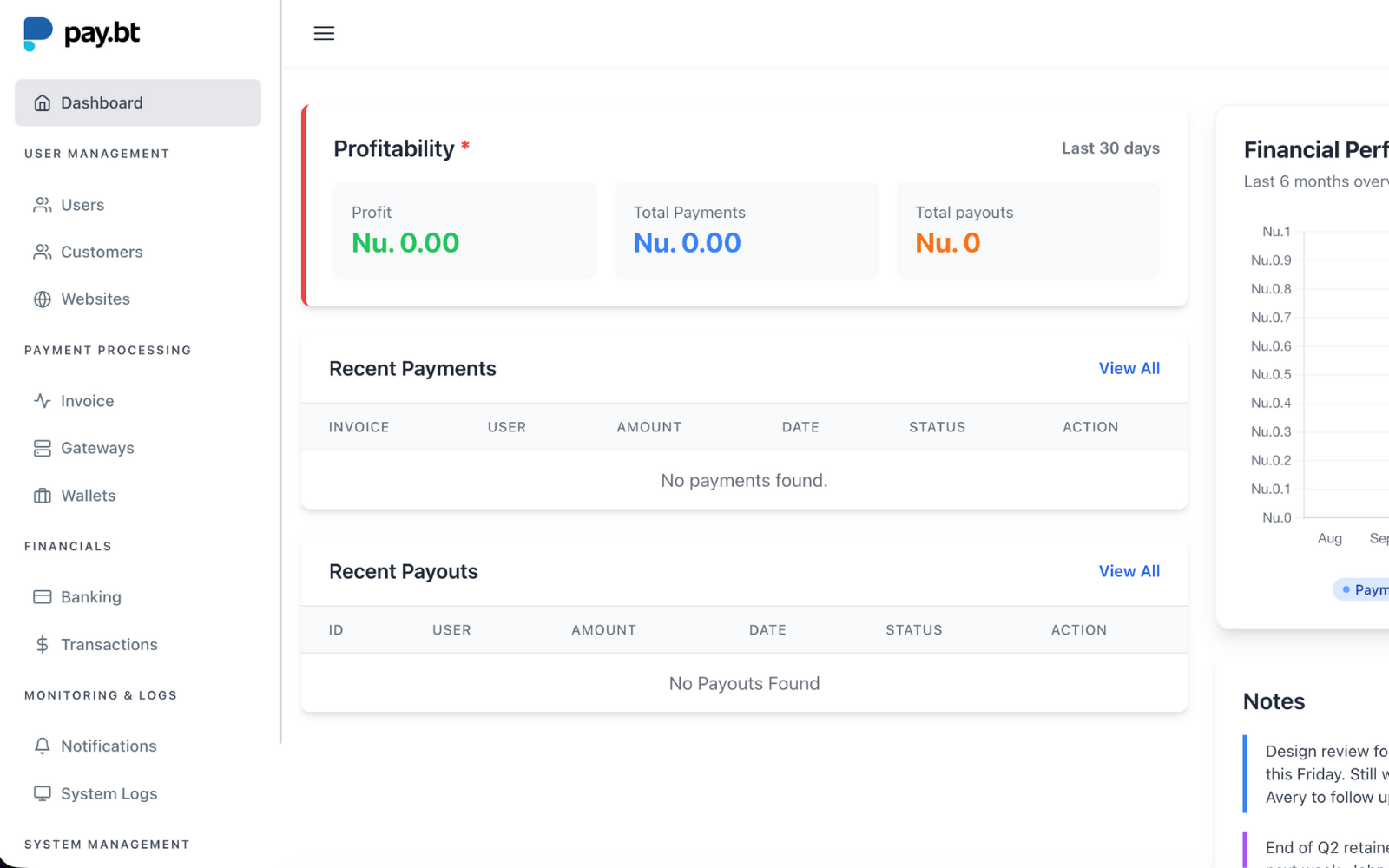
Task: Select the Invoice activity icon
Action: pos(43,401)
